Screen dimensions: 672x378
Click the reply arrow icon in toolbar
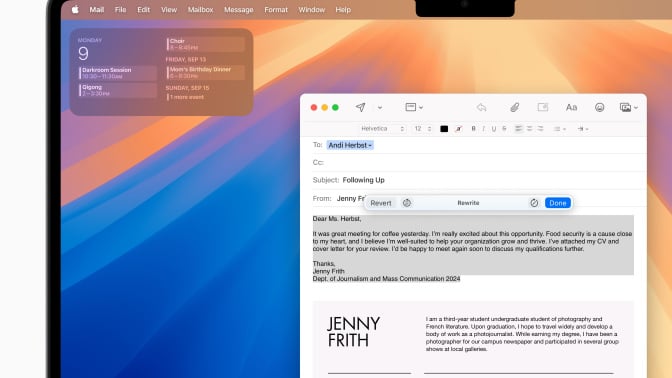481,107
